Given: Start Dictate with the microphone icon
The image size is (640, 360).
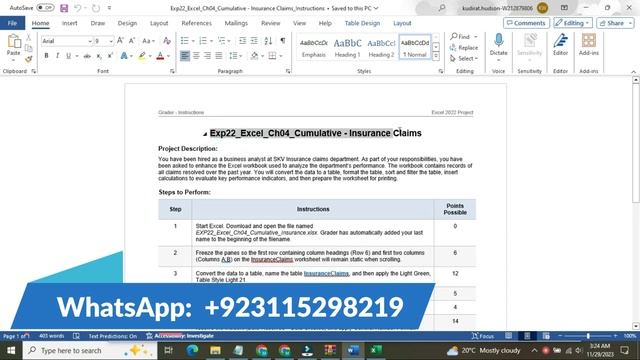Looking at the screenshot, I should (498, 41).
